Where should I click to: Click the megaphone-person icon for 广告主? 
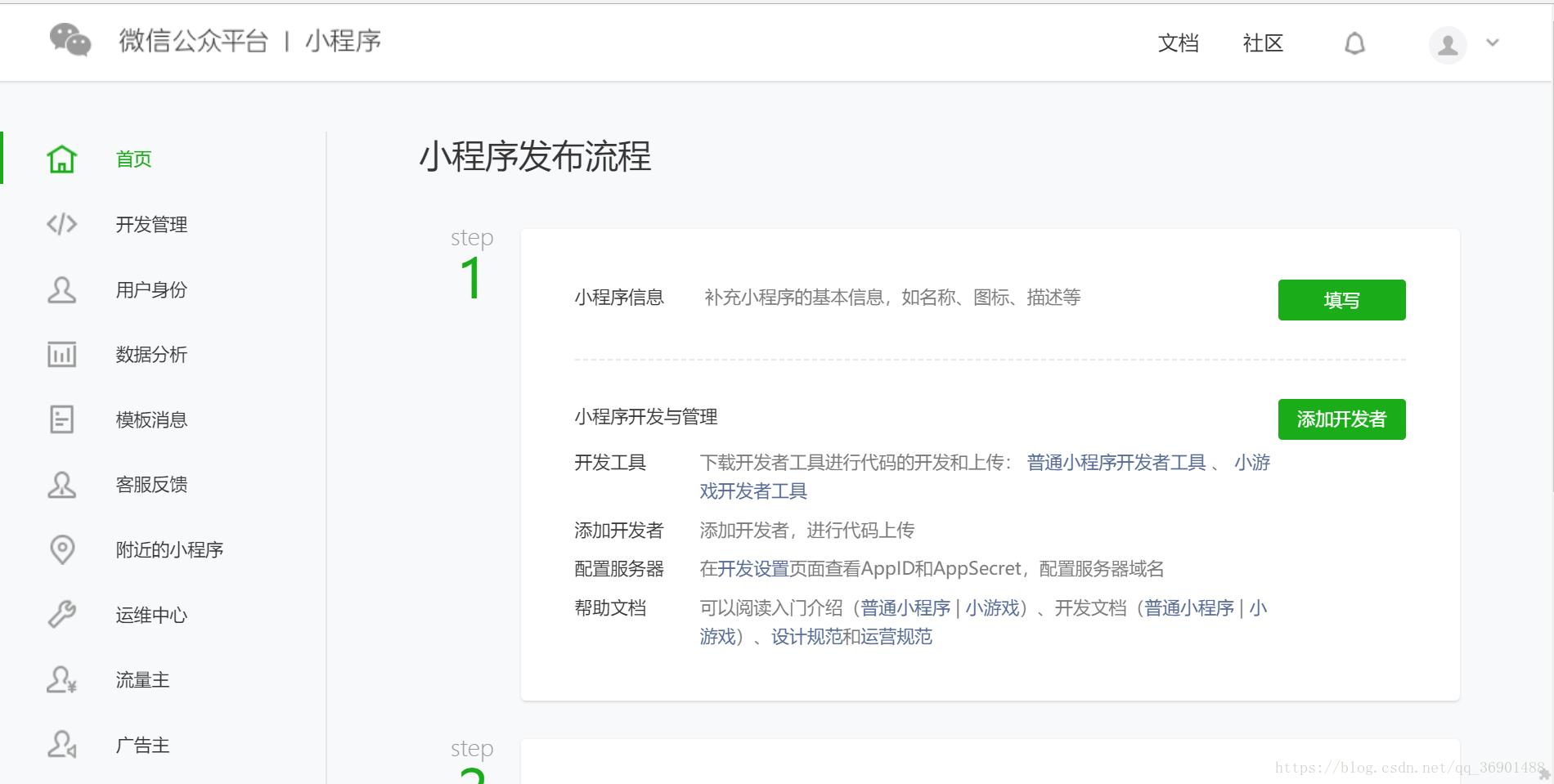[62, 745]
